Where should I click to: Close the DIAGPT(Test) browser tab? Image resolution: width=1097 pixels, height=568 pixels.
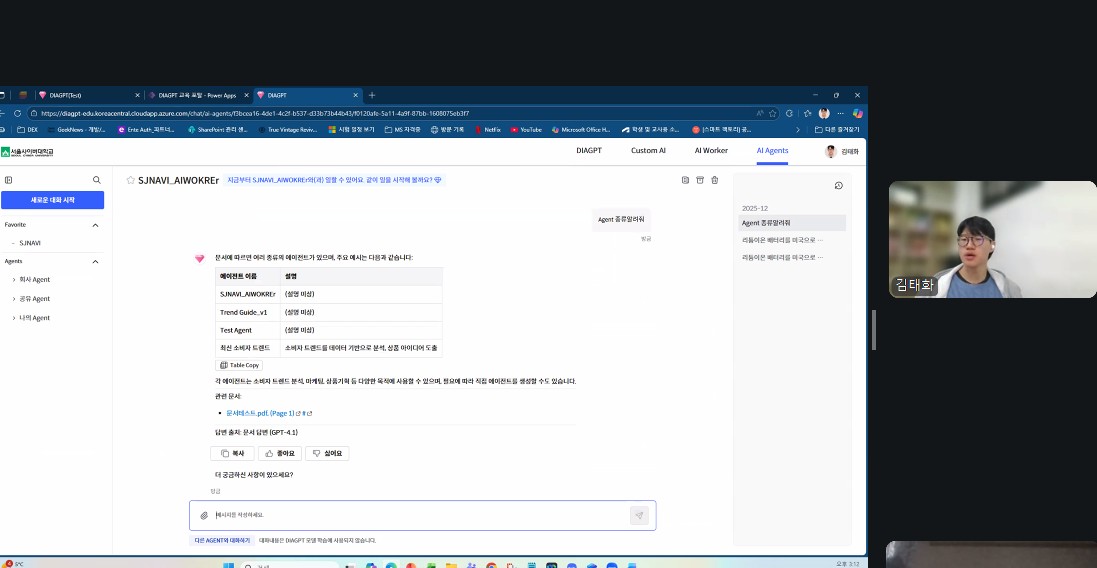click(137, 95)
